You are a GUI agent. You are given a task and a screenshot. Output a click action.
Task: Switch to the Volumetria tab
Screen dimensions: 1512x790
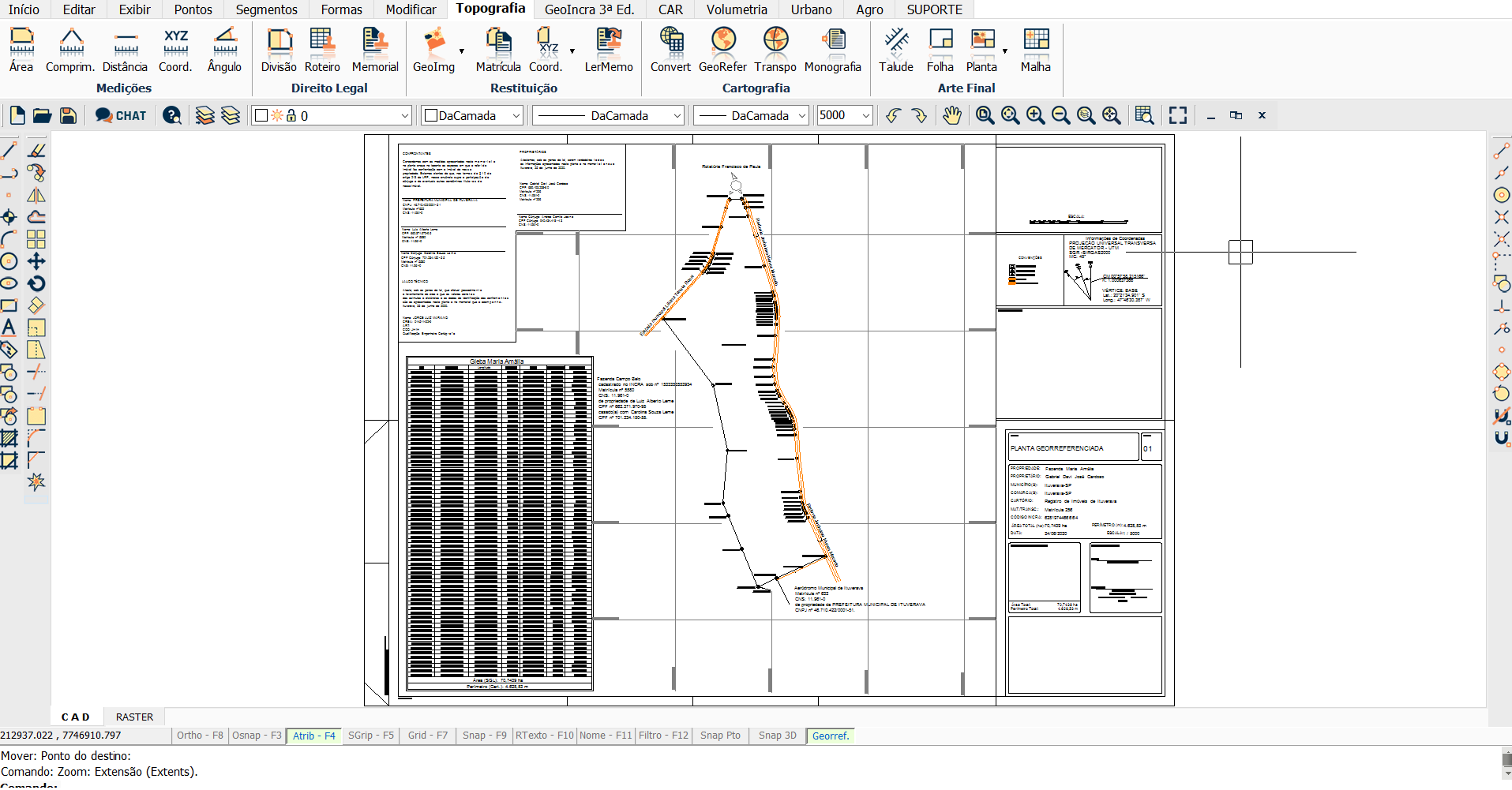737,9
